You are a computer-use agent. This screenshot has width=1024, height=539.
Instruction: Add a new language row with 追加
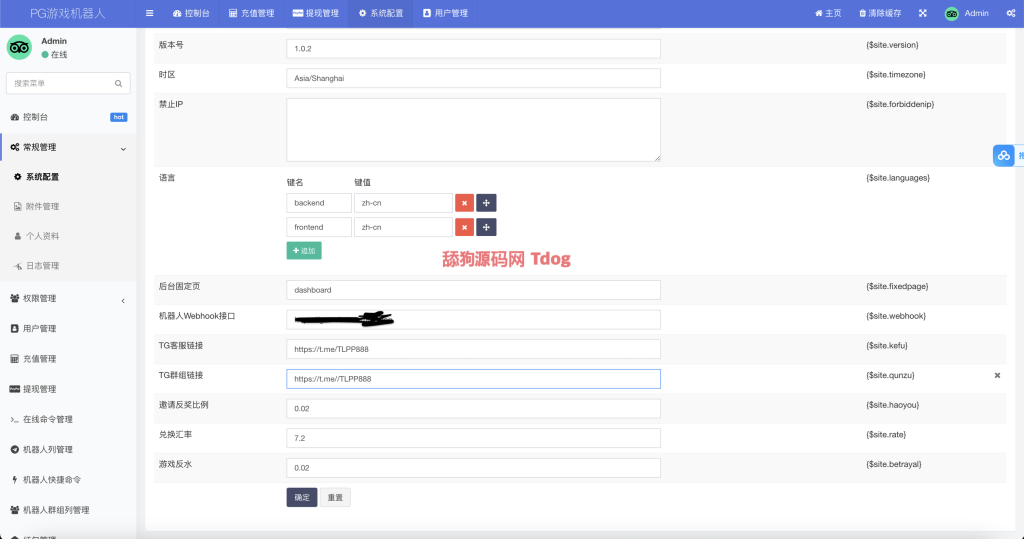(x=304, y=250)
